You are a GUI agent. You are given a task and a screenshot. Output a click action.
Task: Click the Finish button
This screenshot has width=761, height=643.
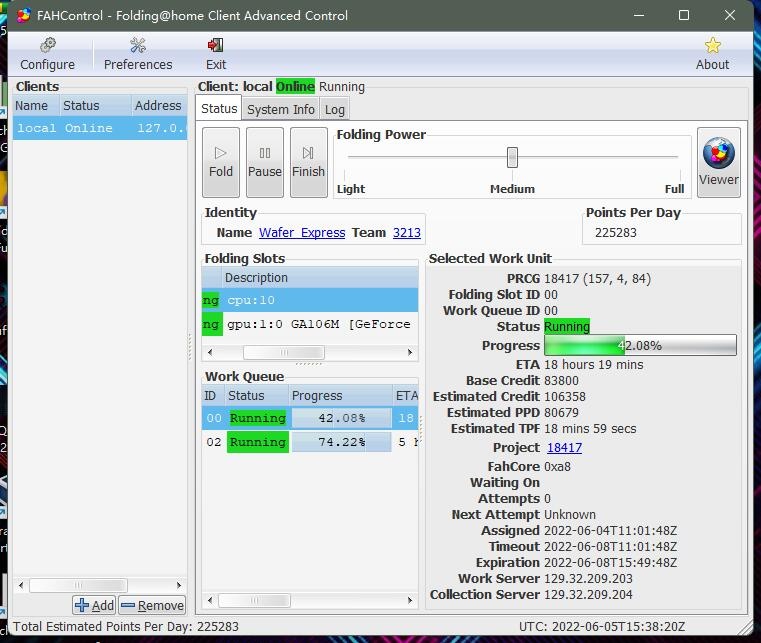pyautogui.click(x=308, y=163)
